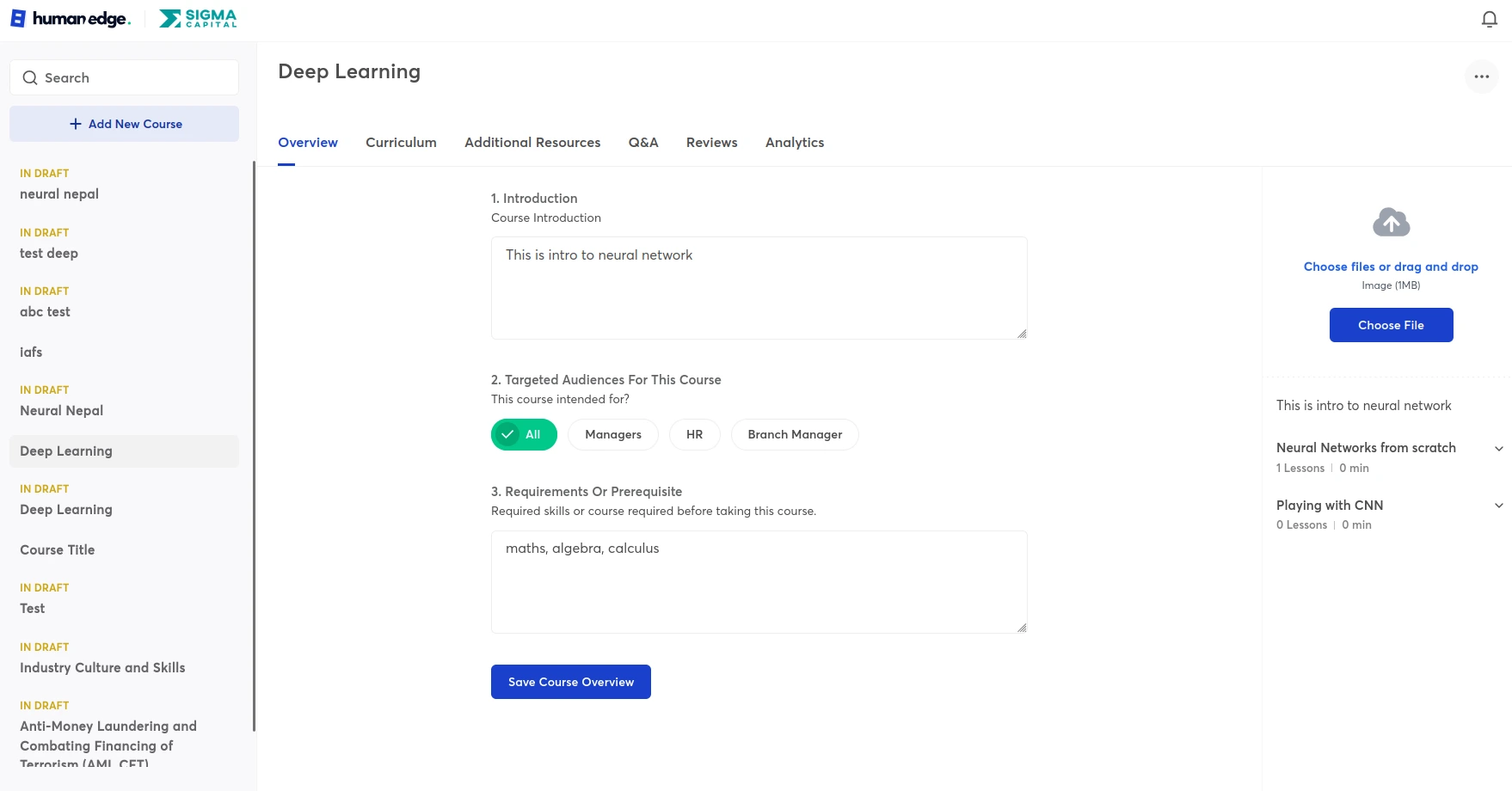This screenshot has height=791, width=1512.
Task: Click the cloud upload icon
Action: 1391,222
